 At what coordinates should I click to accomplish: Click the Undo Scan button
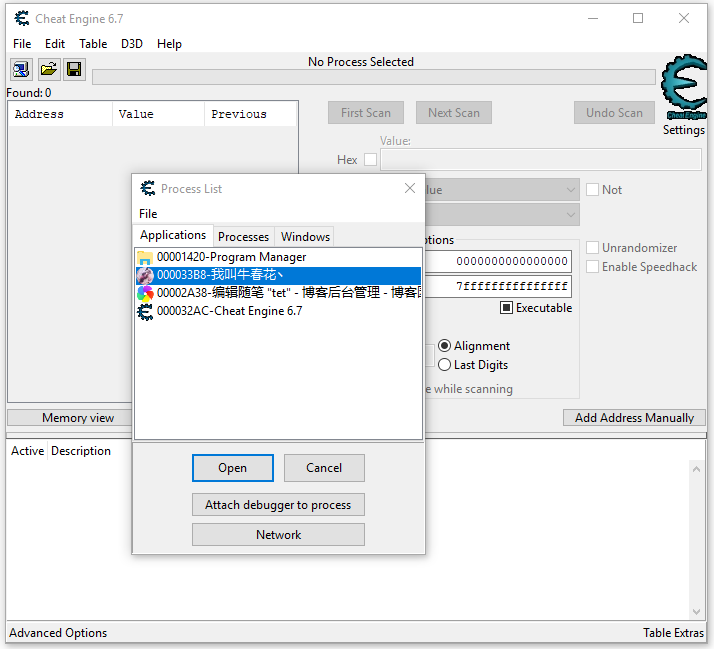tap(614, 112)
